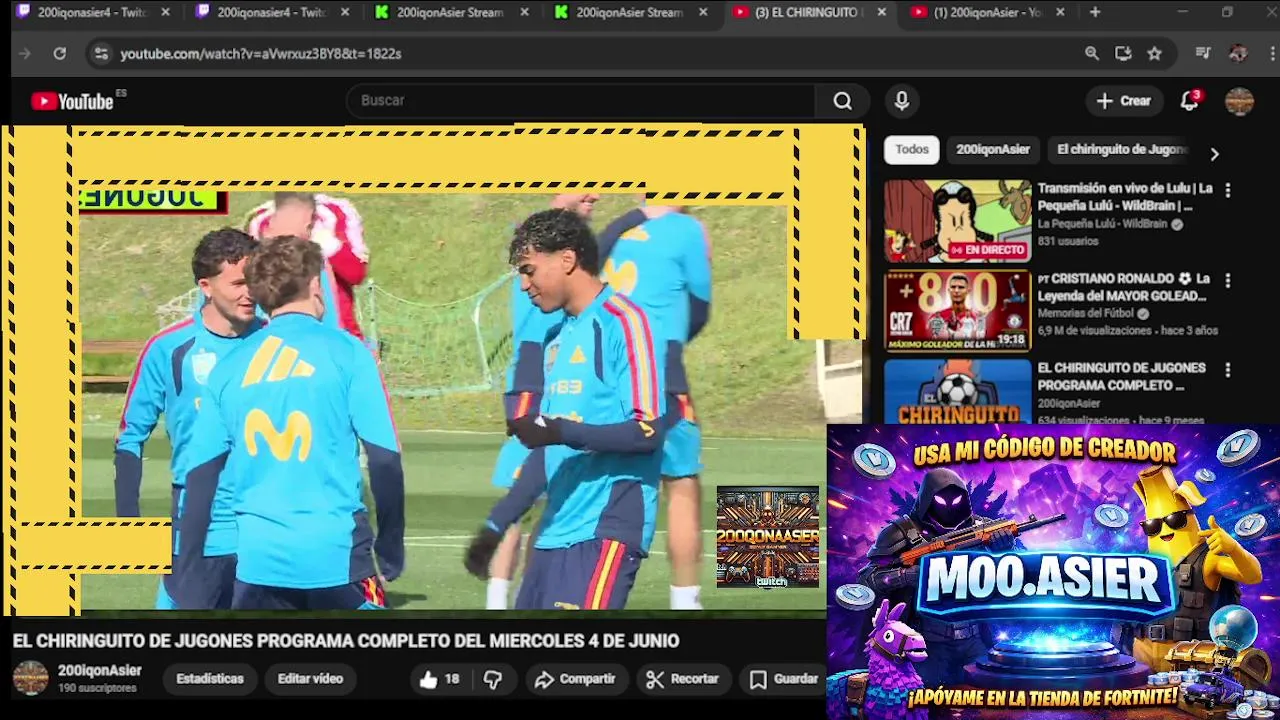Select 'El chiringuito de Jugones' filter chip
The height and width of the screenshot is (720, 1280).
[x=1121, y=149]
